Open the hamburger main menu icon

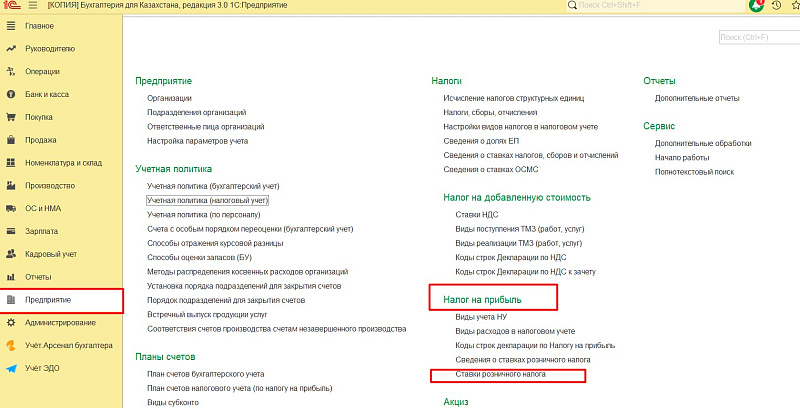point(31,6)
